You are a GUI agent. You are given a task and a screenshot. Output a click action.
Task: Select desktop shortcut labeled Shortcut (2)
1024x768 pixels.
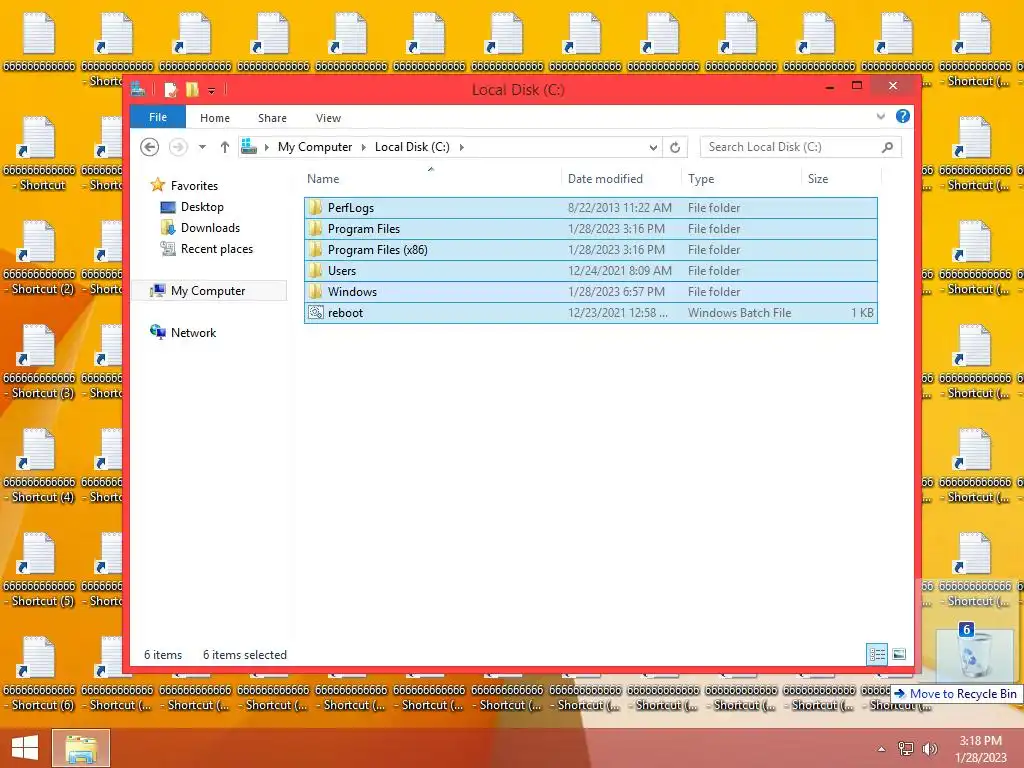39,259
